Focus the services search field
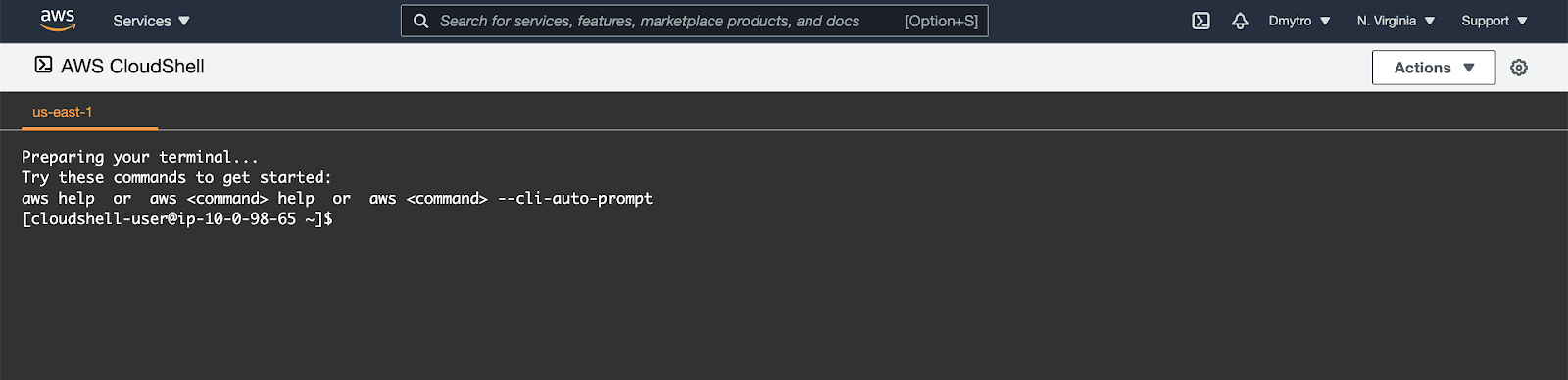The height and width of the screenshot is (380, 1568). [x=694, y=21]
